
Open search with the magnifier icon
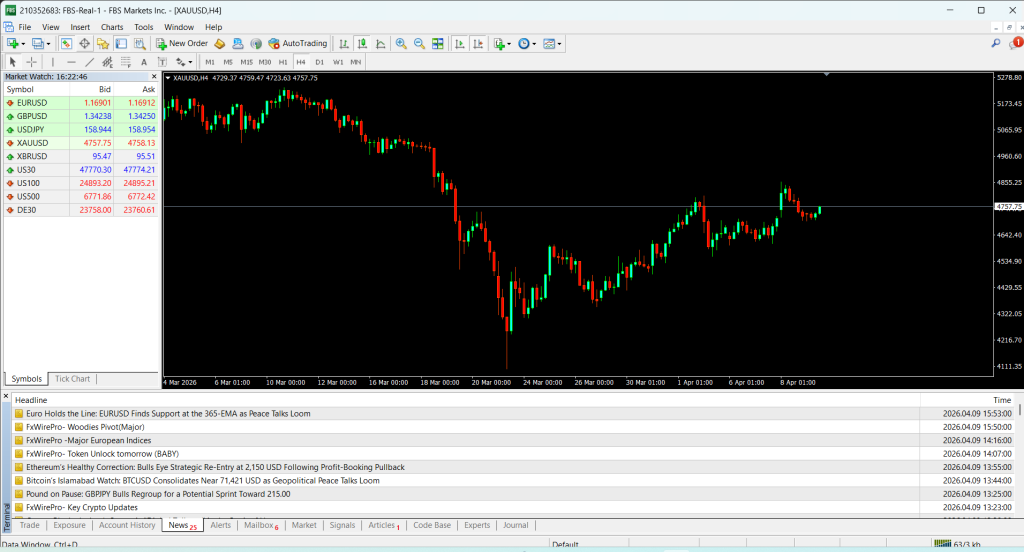click(x=995, y=44)
